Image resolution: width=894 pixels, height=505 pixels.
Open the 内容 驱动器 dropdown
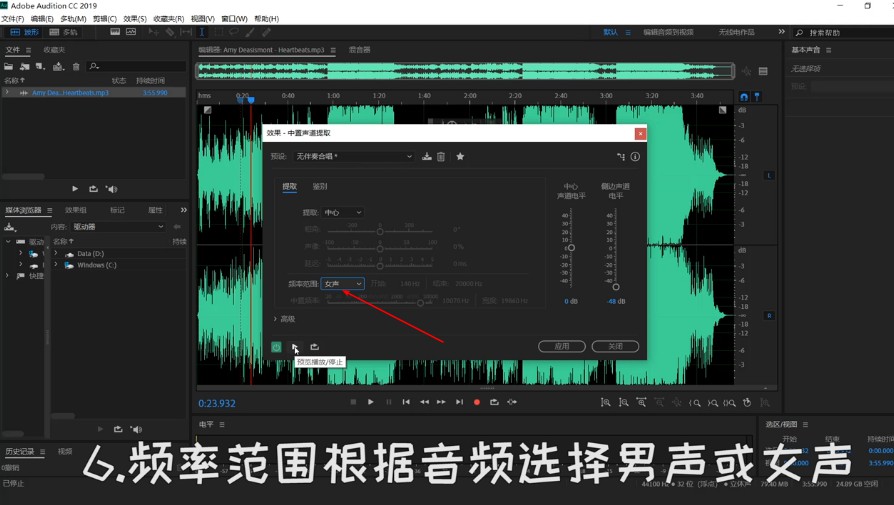[x=119, y=227]
